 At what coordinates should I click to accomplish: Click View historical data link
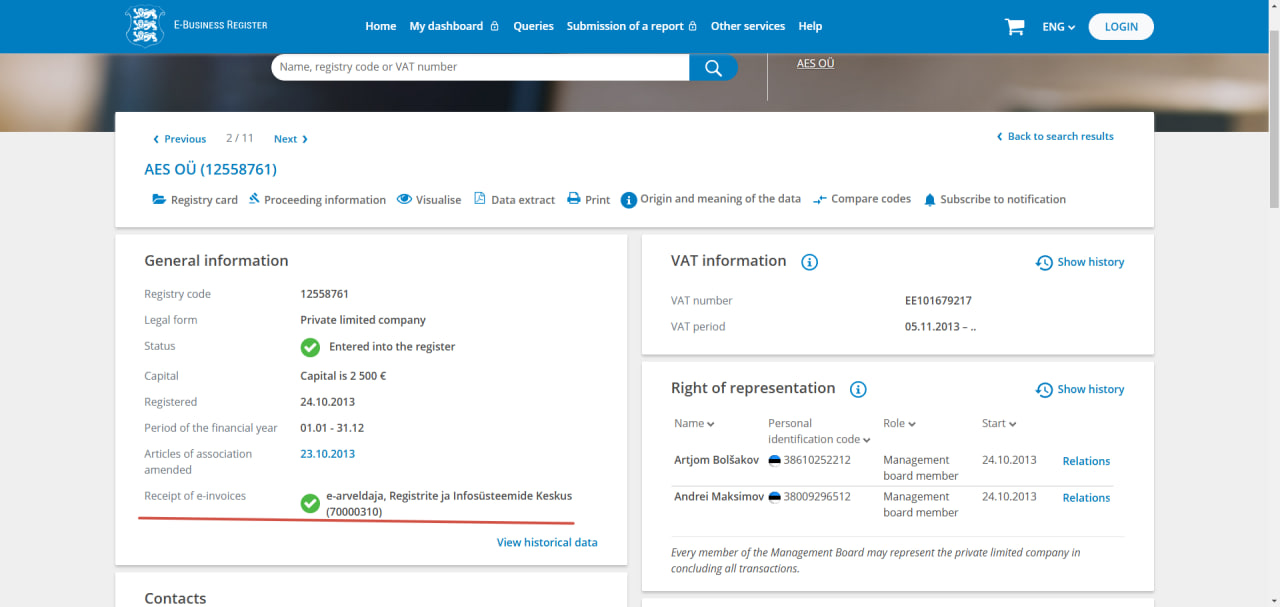pyautogui.click(x=547, y=543)
